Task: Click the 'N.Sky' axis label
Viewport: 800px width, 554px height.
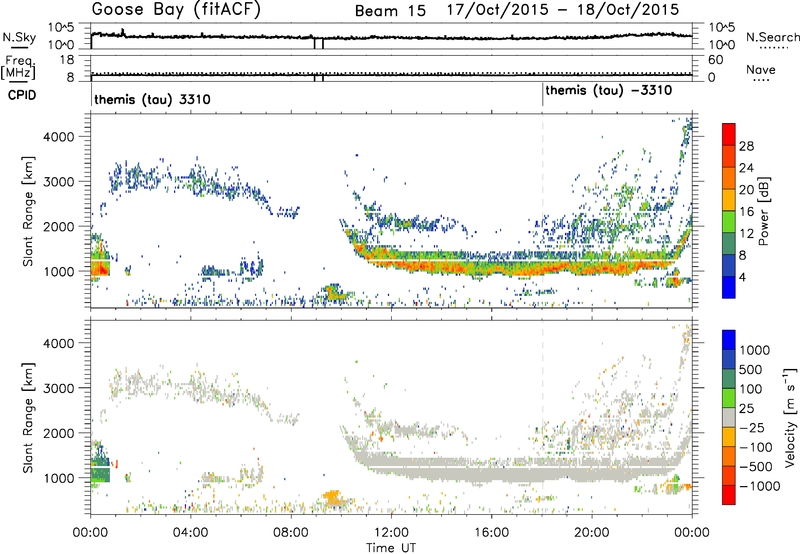Action: 19,37
